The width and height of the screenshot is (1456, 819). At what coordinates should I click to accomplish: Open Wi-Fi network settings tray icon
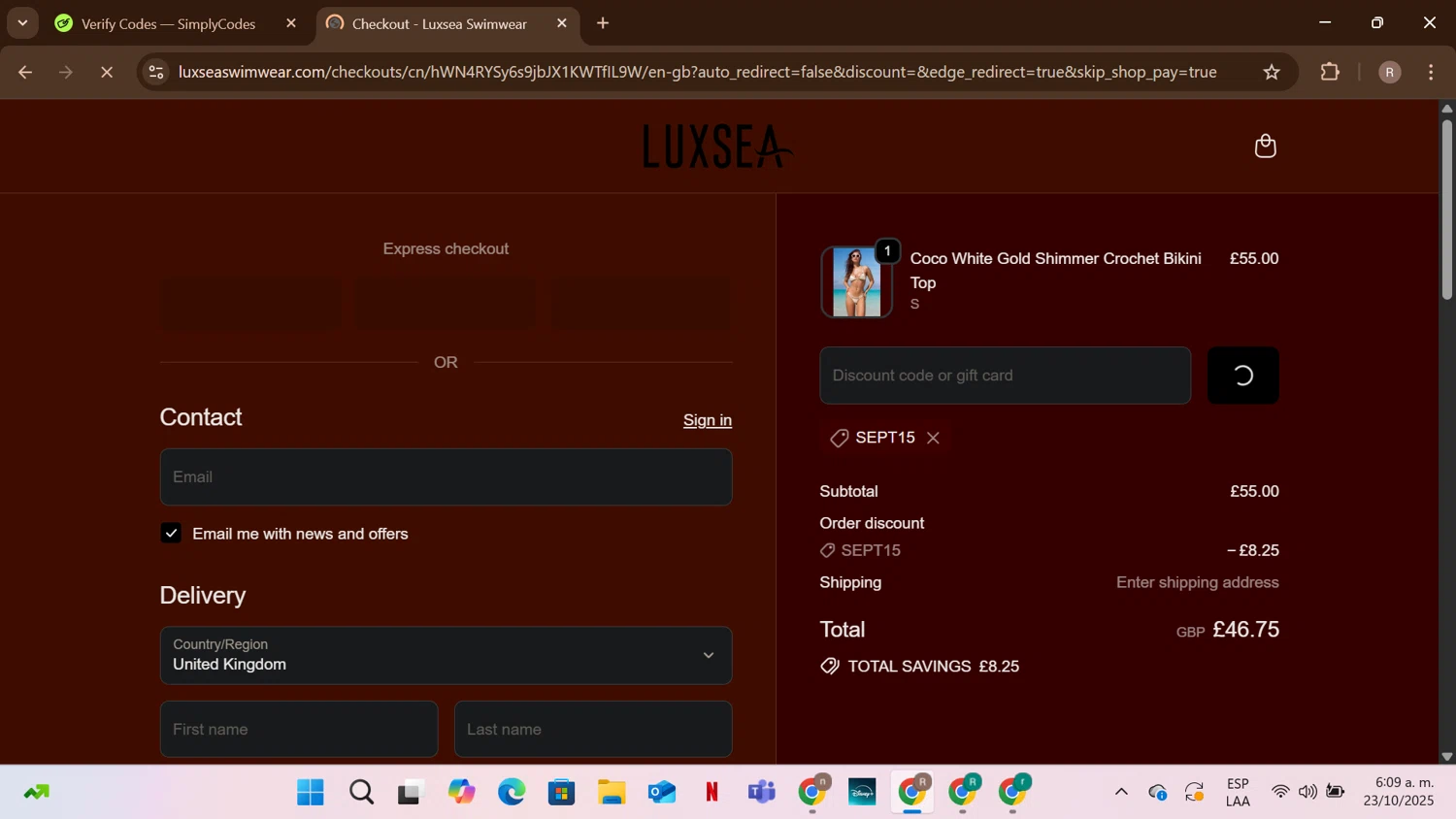click(1280, 792)
